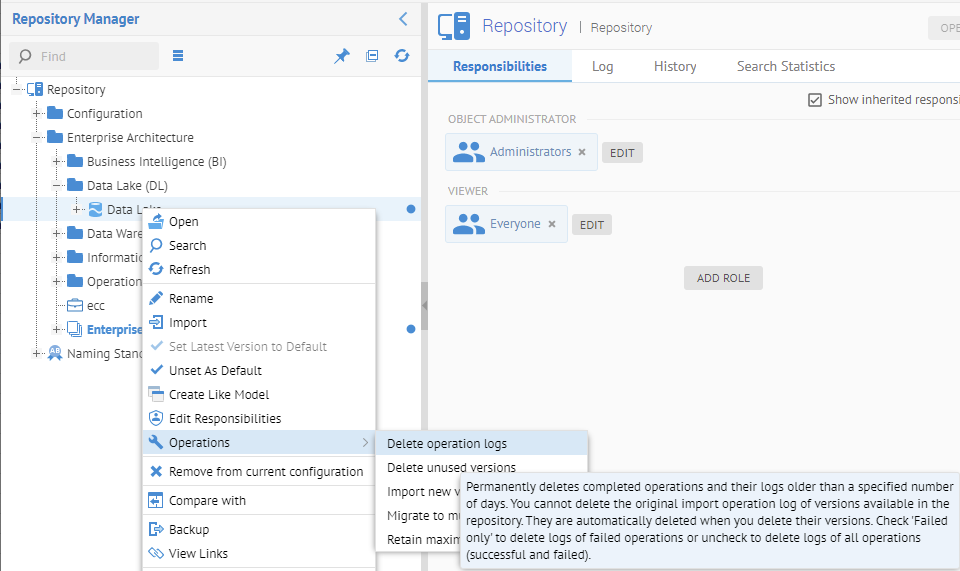
Task: Collapse Repository Manager panel with chevron
Action: click(403, 19)
